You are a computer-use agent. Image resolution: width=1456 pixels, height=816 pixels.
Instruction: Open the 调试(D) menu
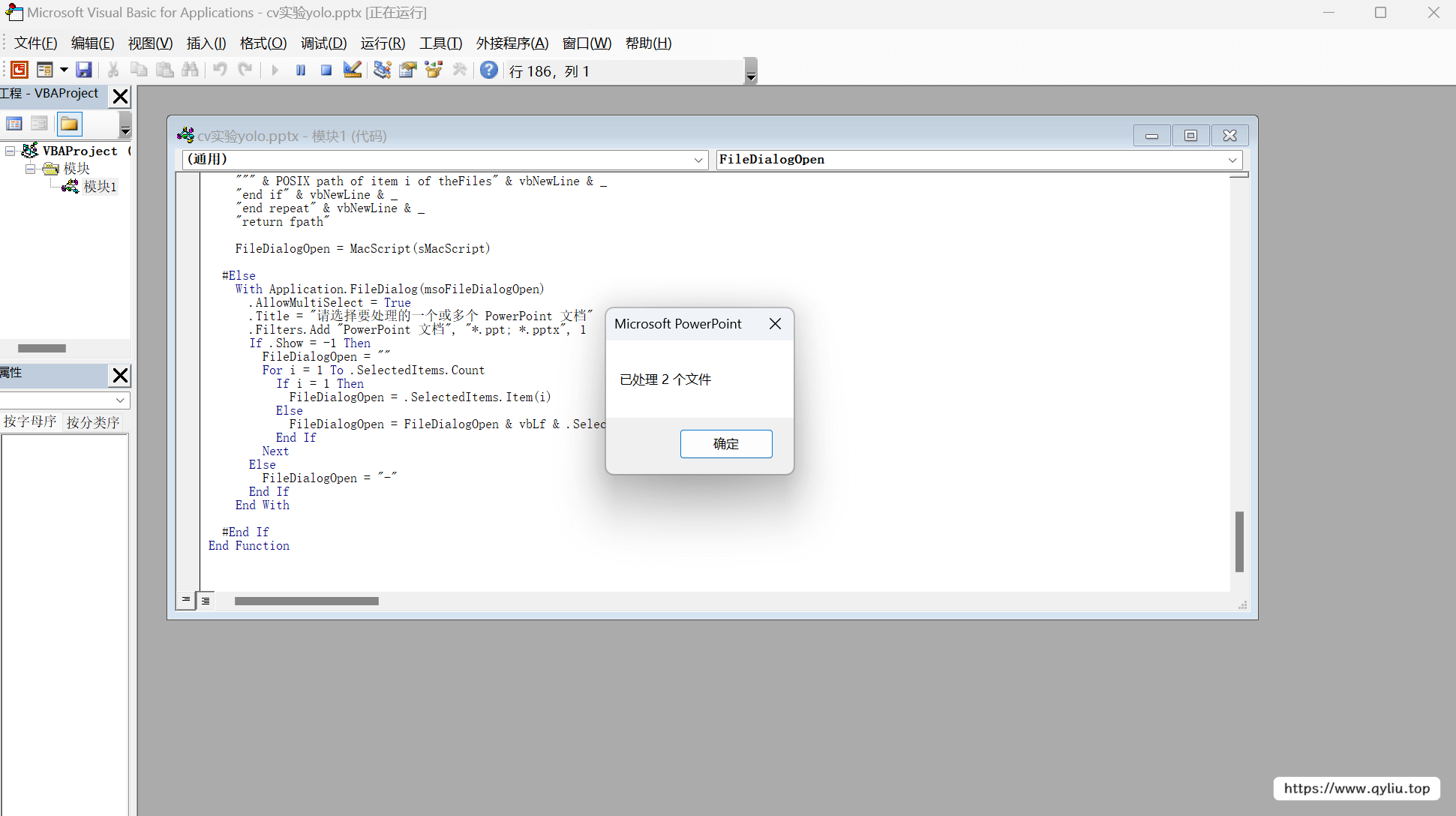(x=324, y=43)
